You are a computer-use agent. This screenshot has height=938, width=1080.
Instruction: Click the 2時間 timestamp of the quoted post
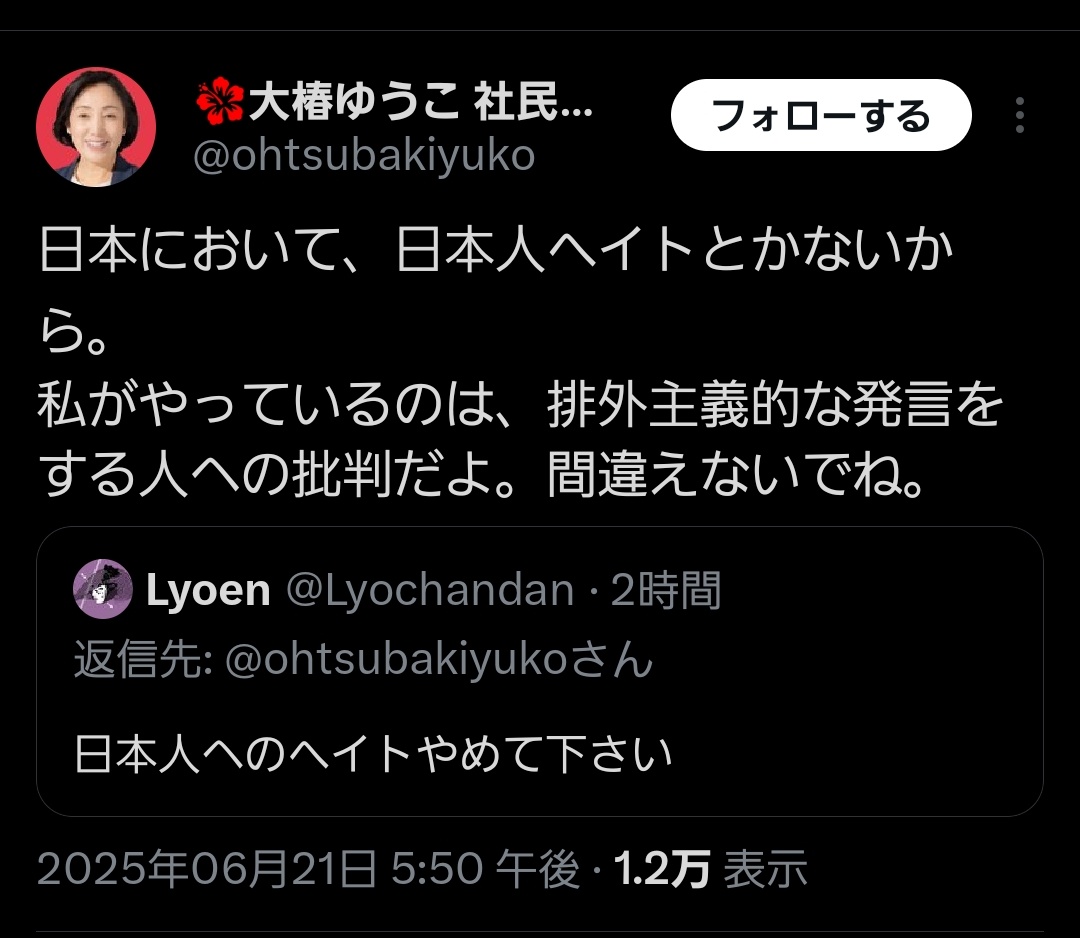665,590
